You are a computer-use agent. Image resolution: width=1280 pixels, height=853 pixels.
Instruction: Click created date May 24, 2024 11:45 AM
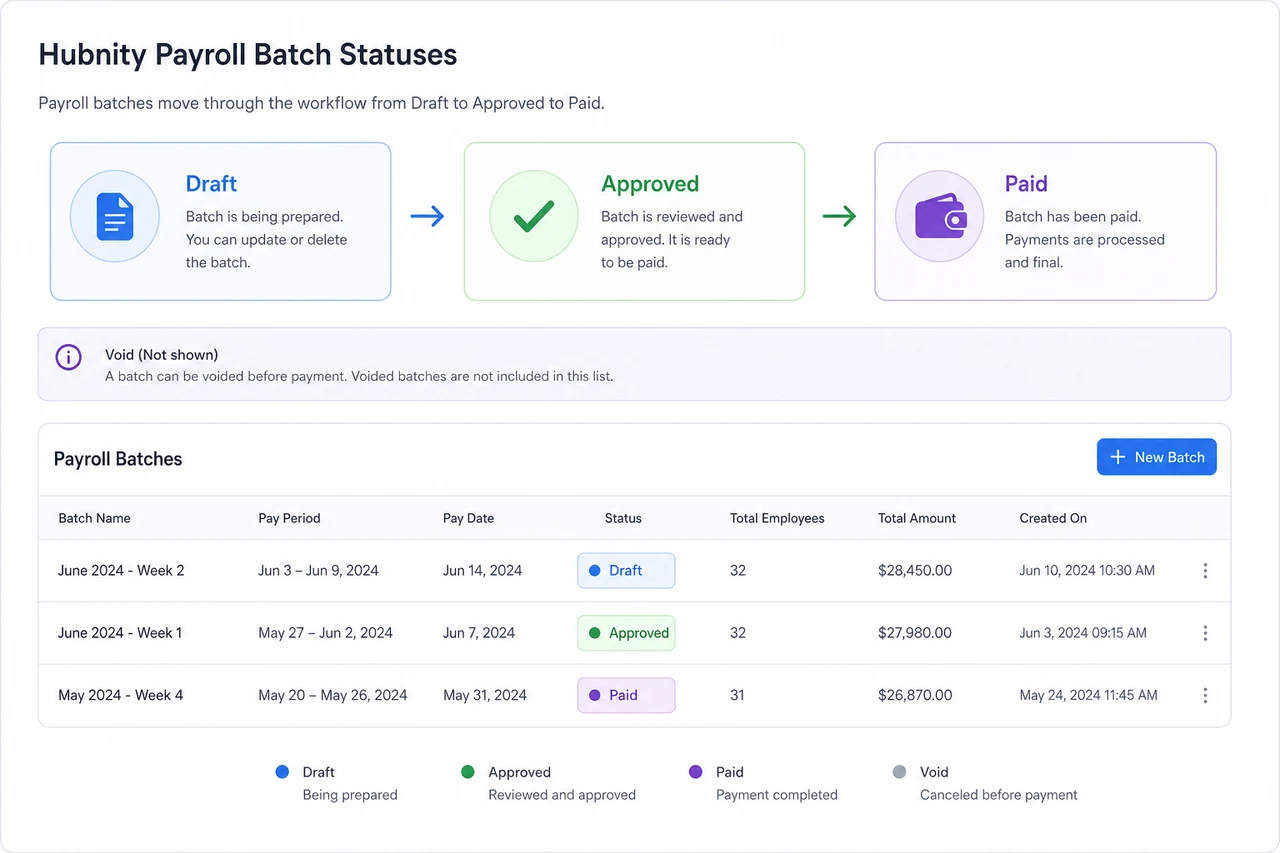click(x=1088, y=695)
